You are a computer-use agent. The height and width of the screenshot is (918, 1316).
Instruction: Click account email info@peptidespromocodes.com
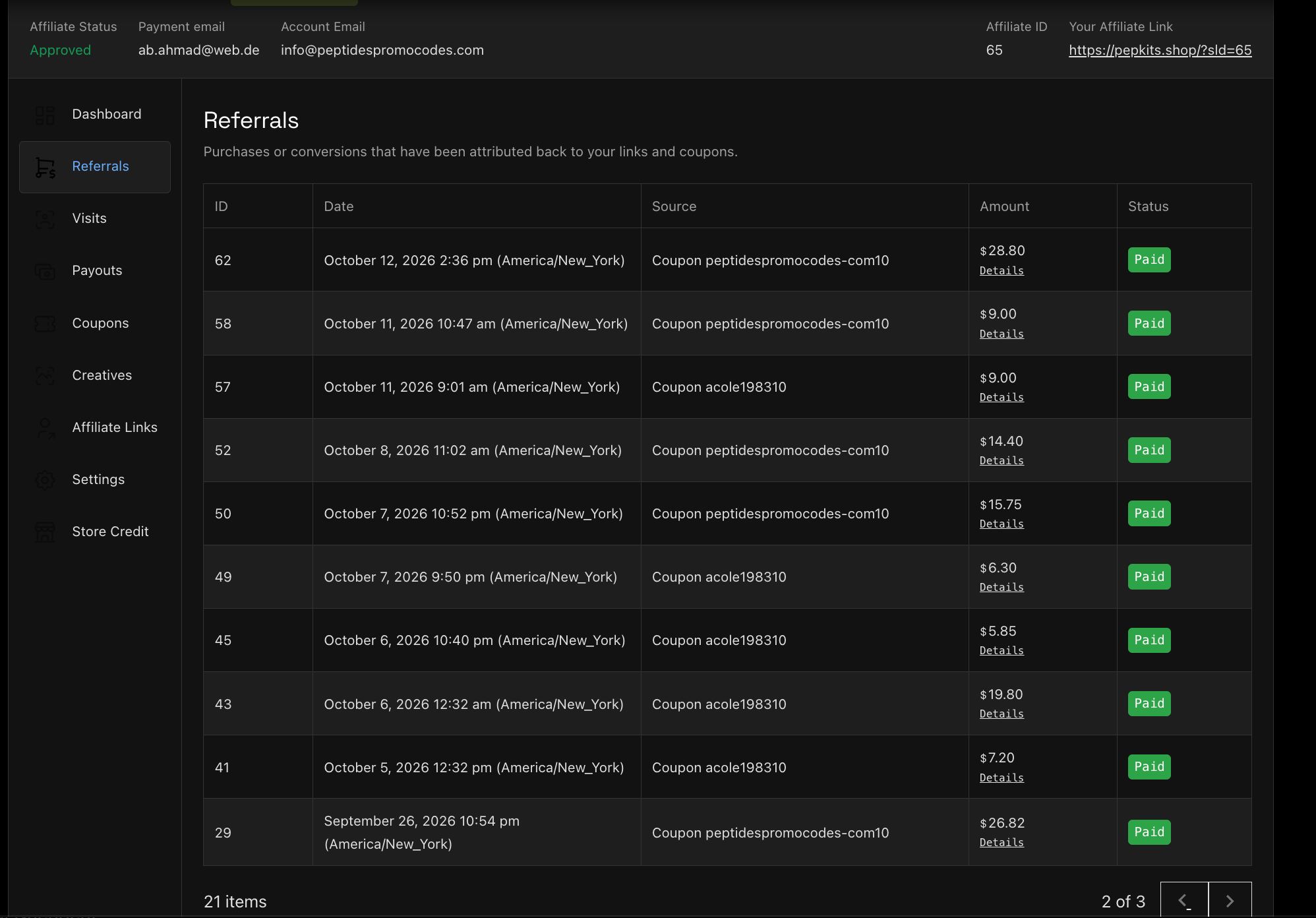[x=382, y=50]
